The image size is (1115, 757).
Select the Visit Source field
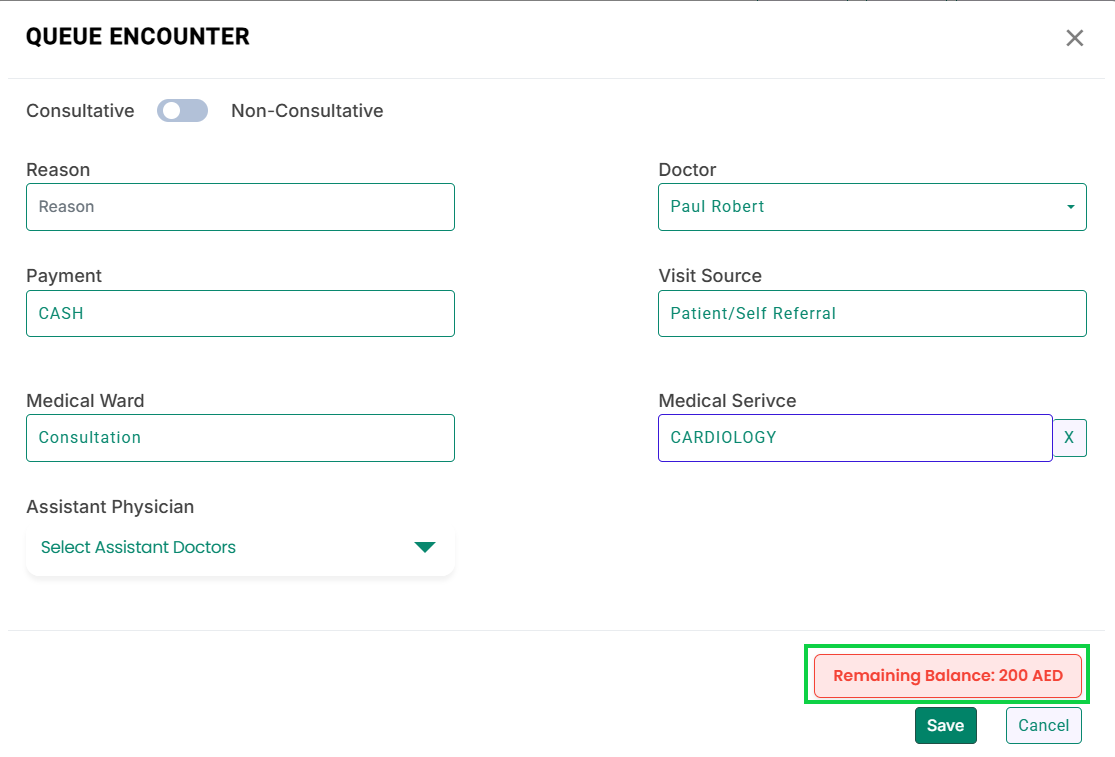pyautogui.click(x=872, y=314)
